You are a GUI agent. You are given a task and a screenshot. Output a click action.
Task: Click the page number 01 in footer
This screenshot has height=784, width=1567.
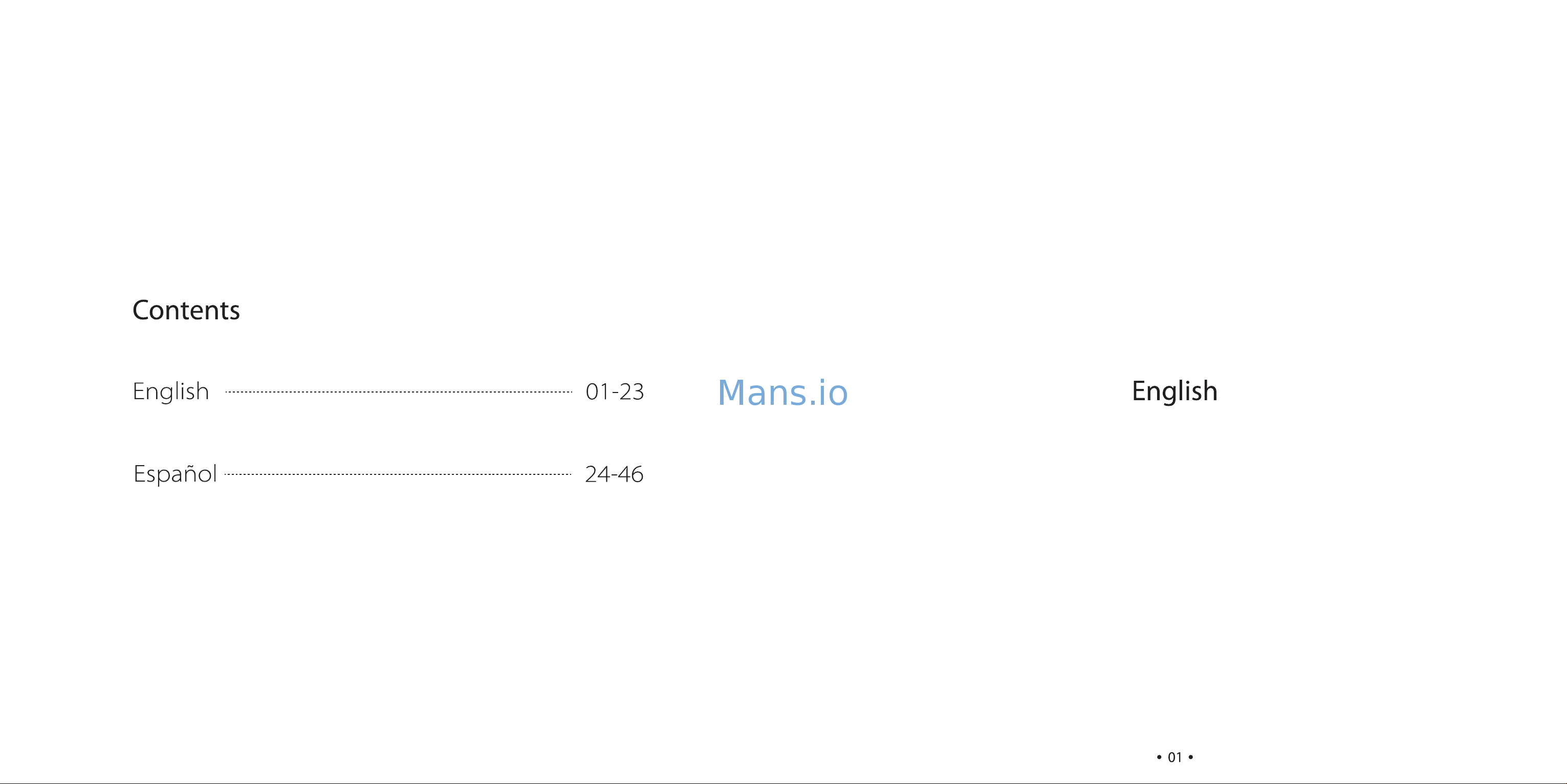pyautogui.click(x=1174, y=757)
